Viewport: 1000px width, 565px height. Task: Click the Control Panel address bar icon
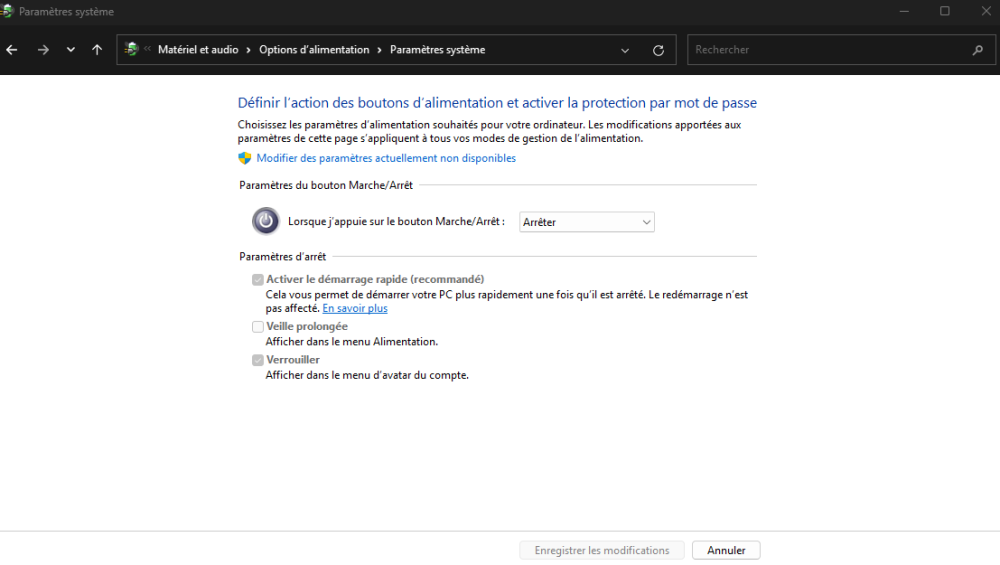pyautogui.click(x=131, y=50)
